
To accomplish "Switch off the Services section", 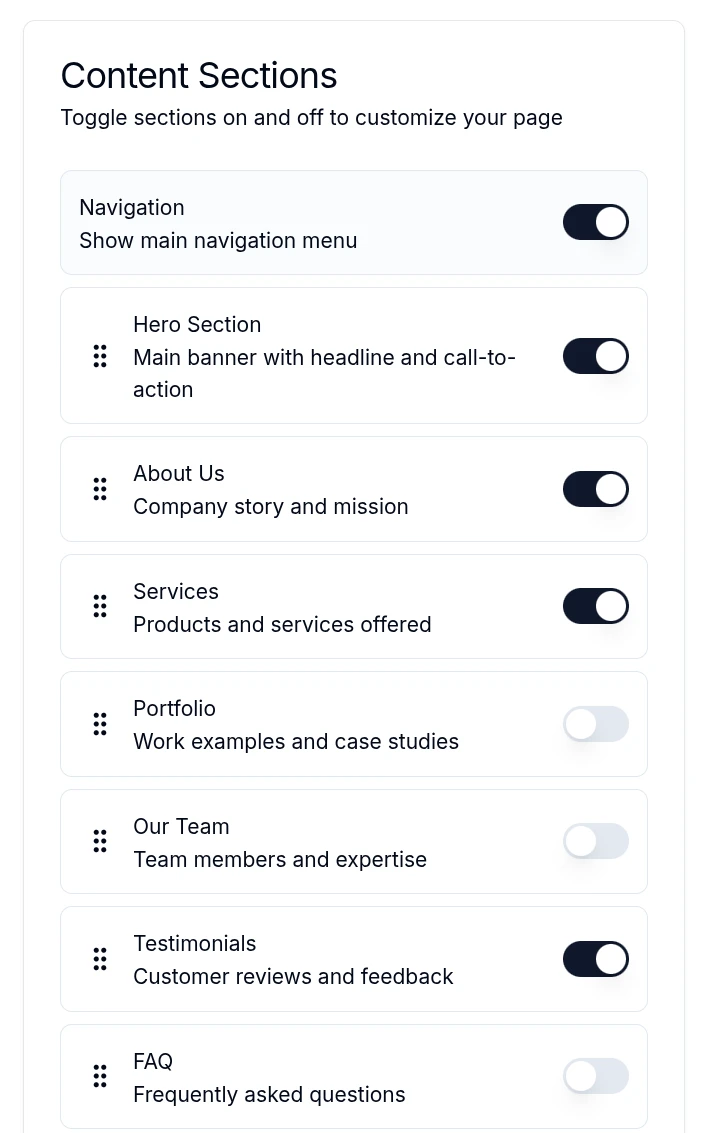I will coord(595,606).
